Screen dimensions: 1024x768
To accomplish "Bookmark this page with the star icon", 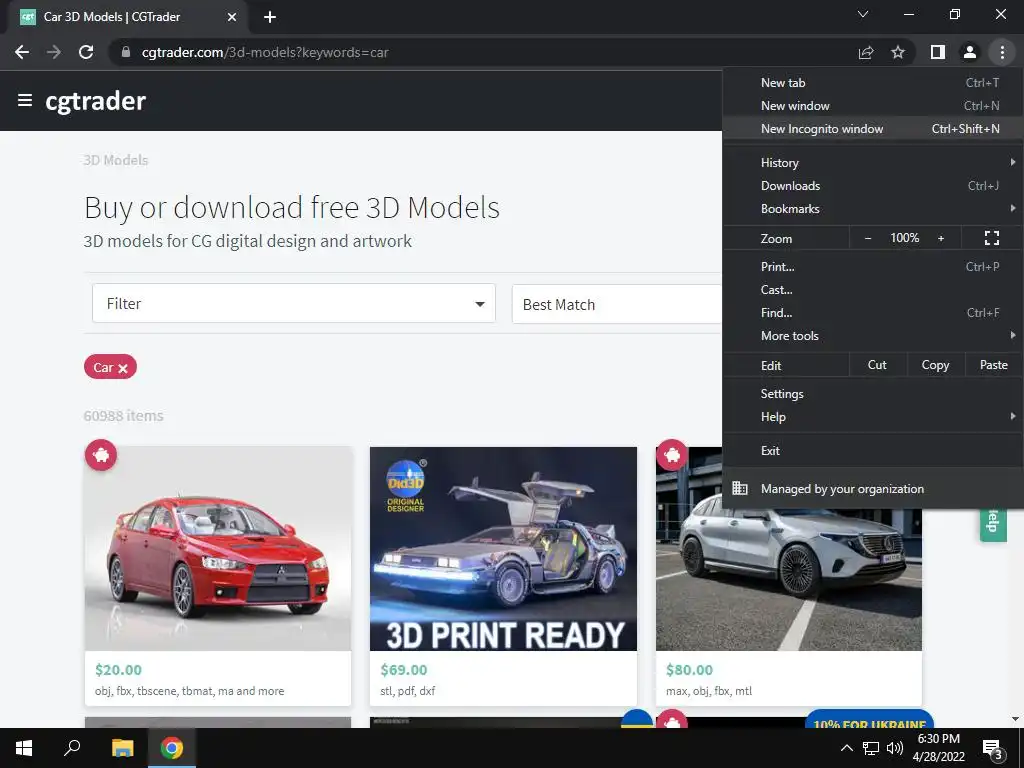I will coord(898,52).
